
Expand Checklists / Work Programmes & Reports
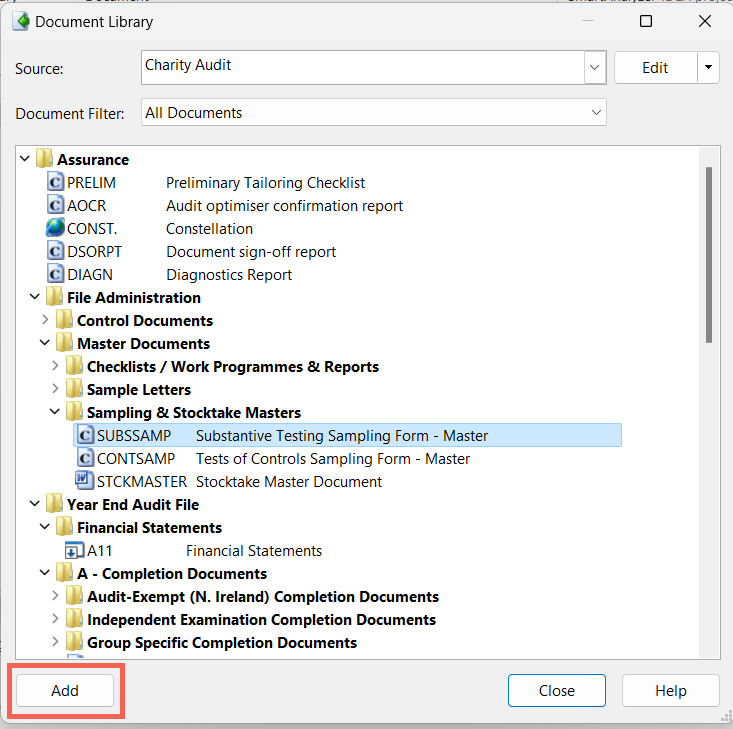click(x=55, y=365)
